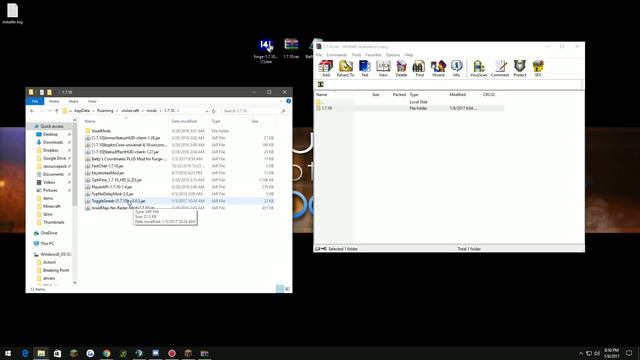640x360 pixels.
Task: Sort by Size column in Explorer
Action: tap(255, 121)
